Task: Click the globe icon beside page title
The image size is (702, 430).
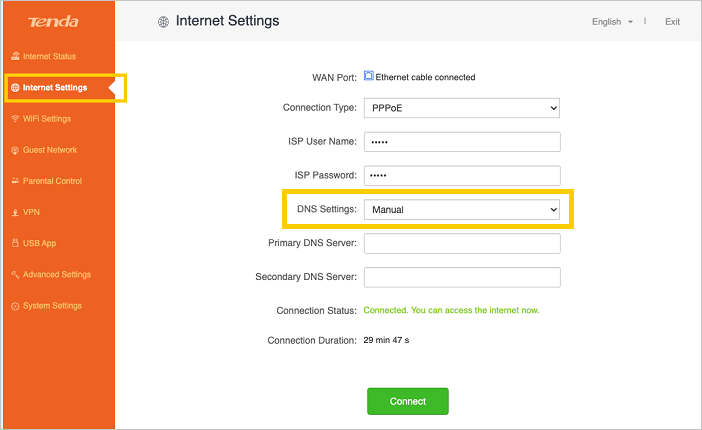Action: pyautogui.click(x=163, y=21)
